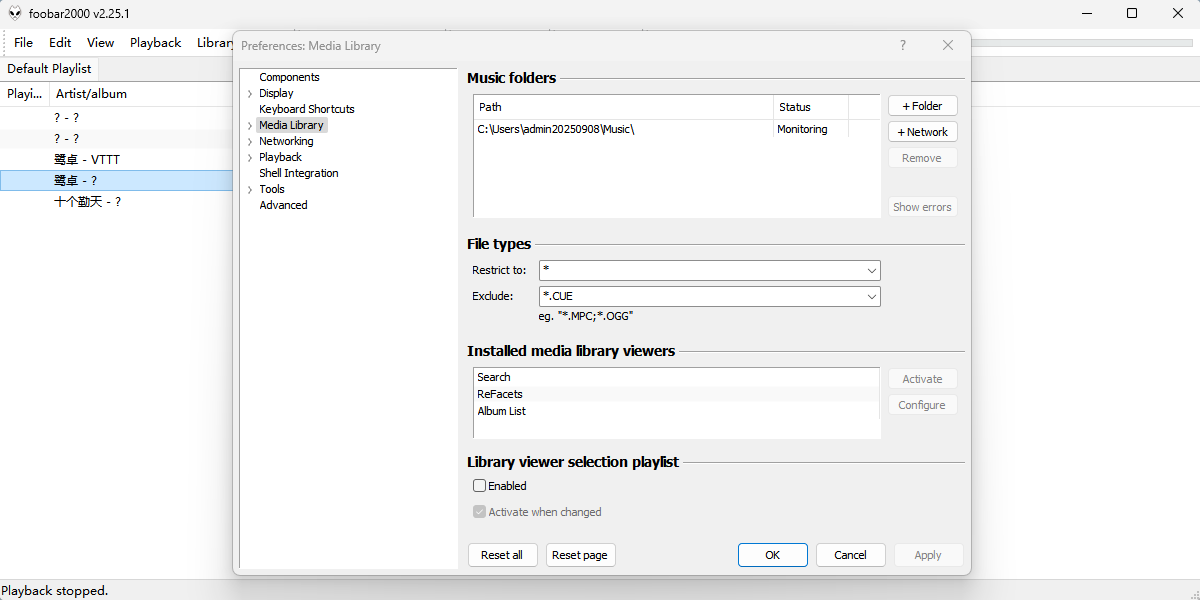The width and height of the screenshot is (1200, 600).
Task: Add a music folder with the +Folder button
Action: 922,105
